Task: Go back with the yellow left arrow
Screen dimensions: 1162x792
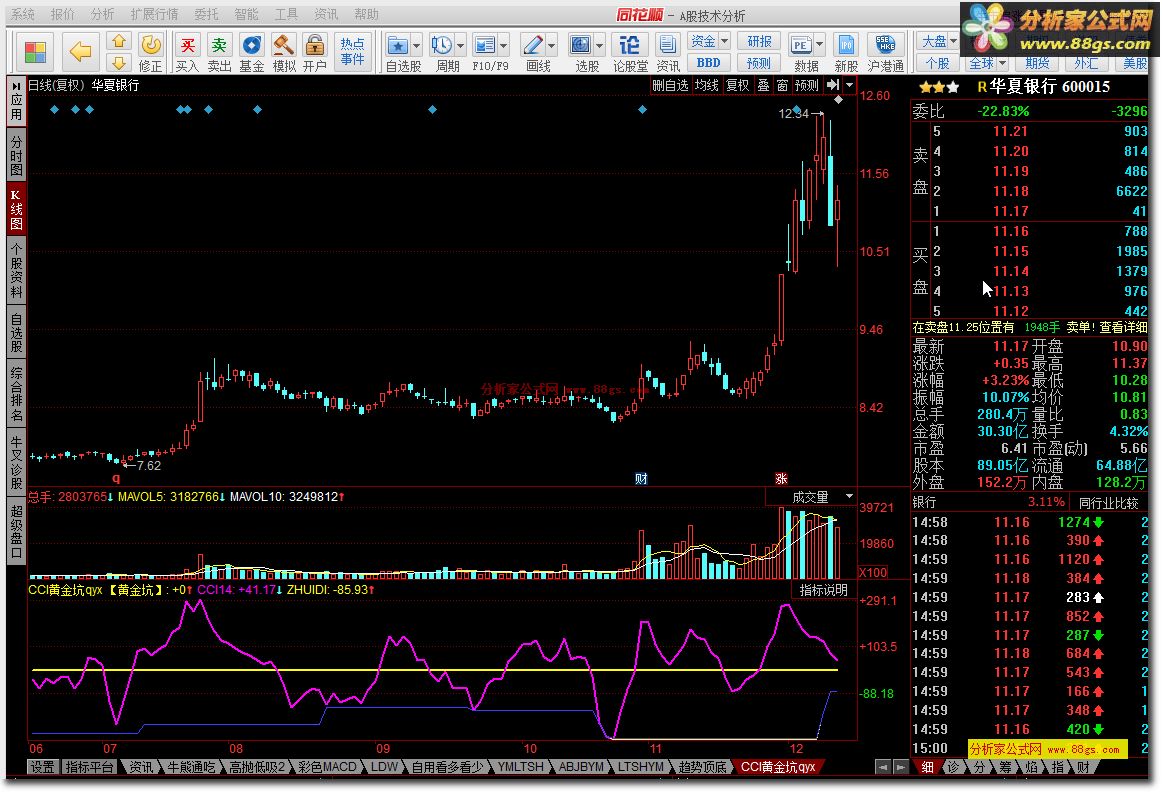Action: point(79,52)
